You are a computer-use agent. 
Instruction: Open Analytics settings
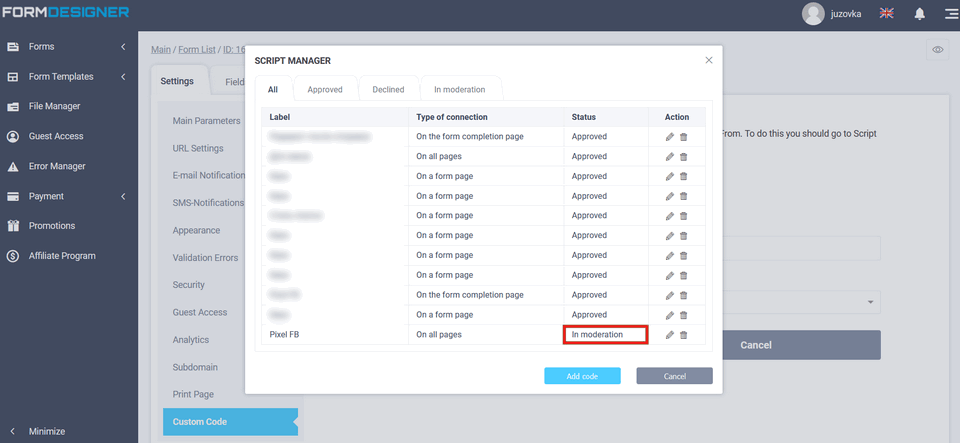(190, 340)
